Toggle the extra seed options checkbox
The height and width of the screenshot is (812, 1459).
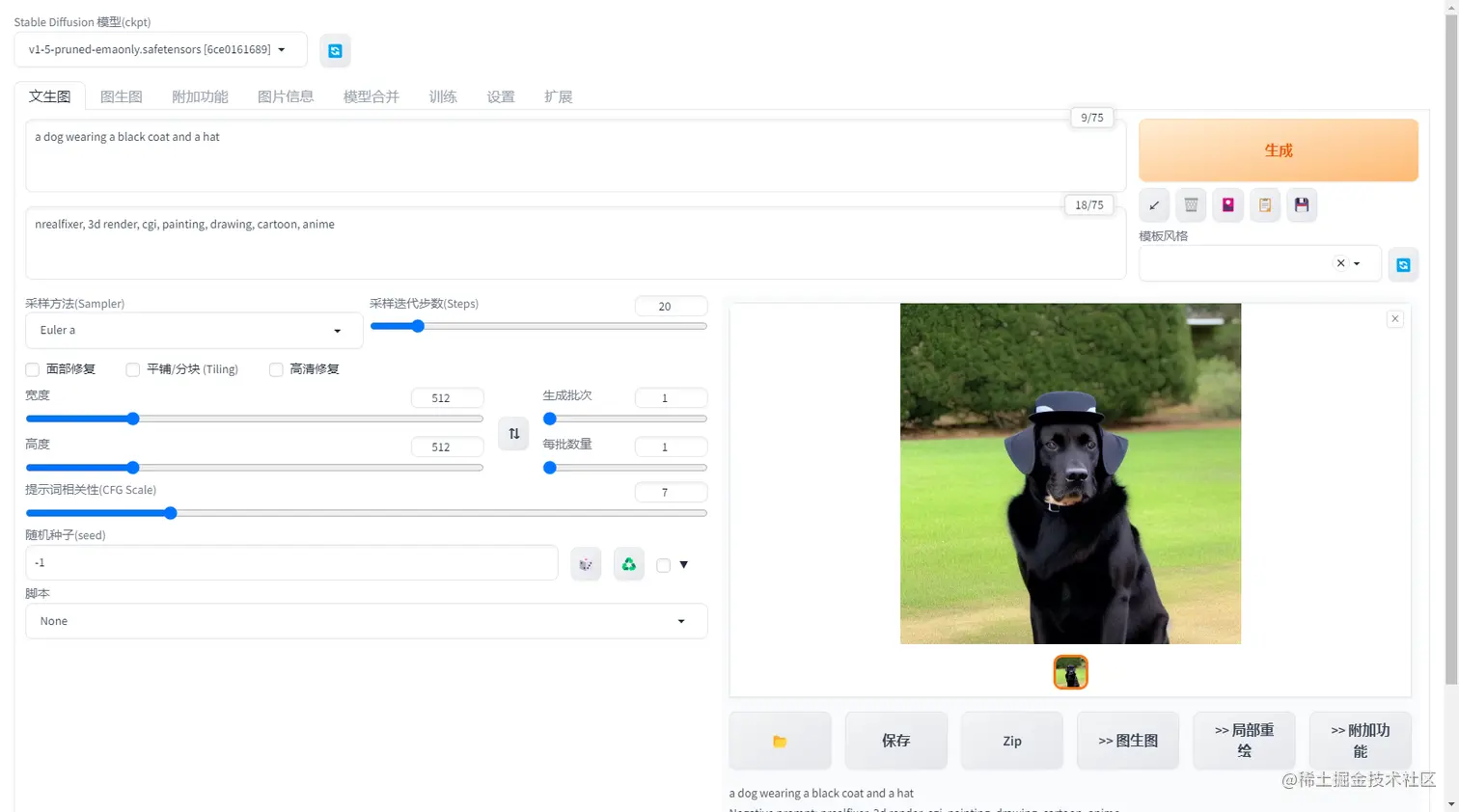[663, 565]
